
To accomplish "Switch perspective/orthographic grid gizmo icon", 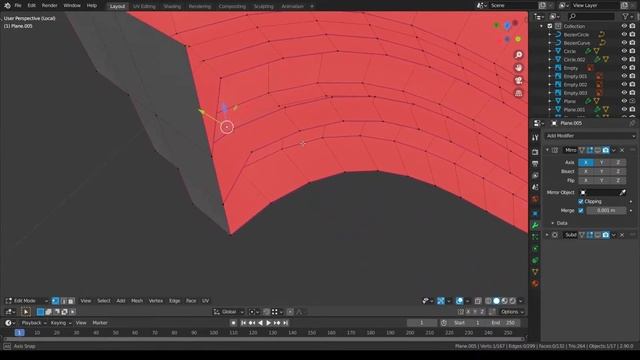I will [518, 93].
